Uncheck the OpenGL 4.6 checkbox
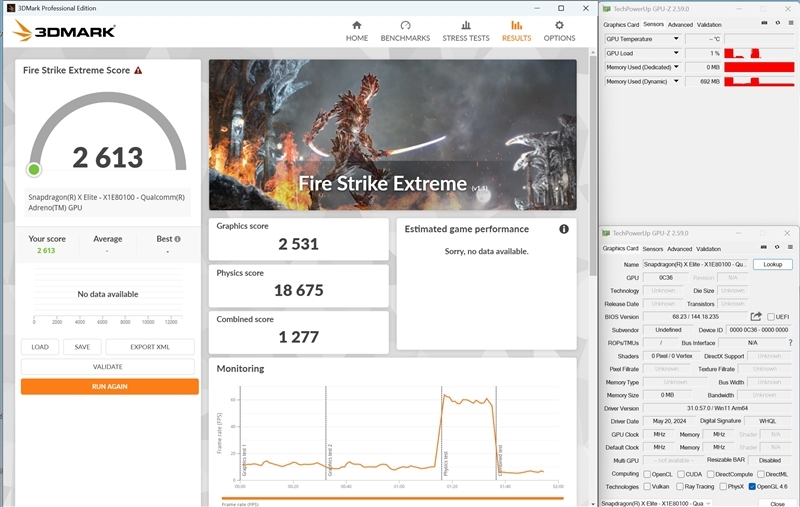Image resolution: width=800 pixels, height=507 pixels. coord(752,486)
